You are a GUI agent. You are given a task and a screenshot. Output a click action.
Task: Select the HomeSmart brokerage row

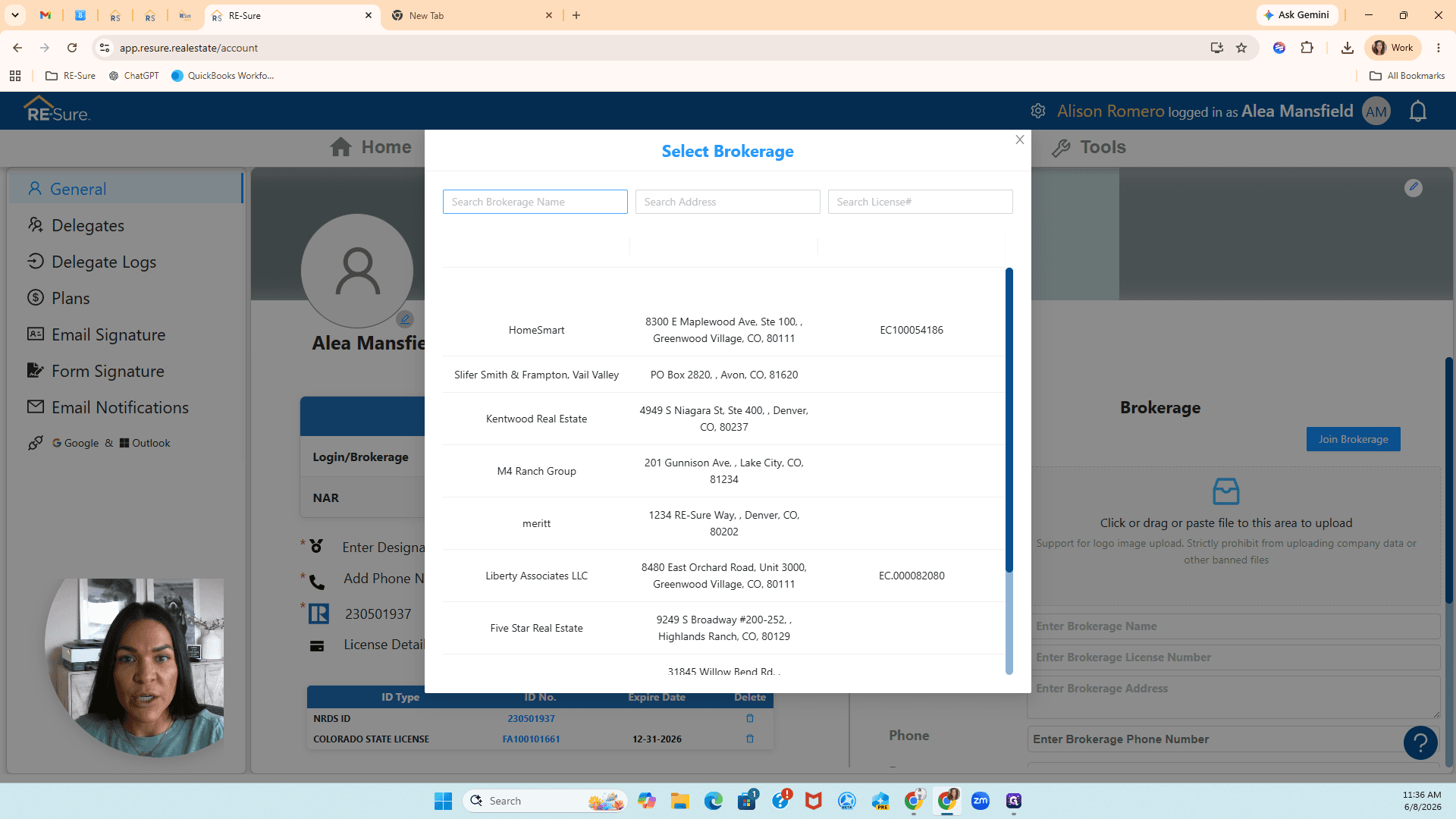coord(724,330)
